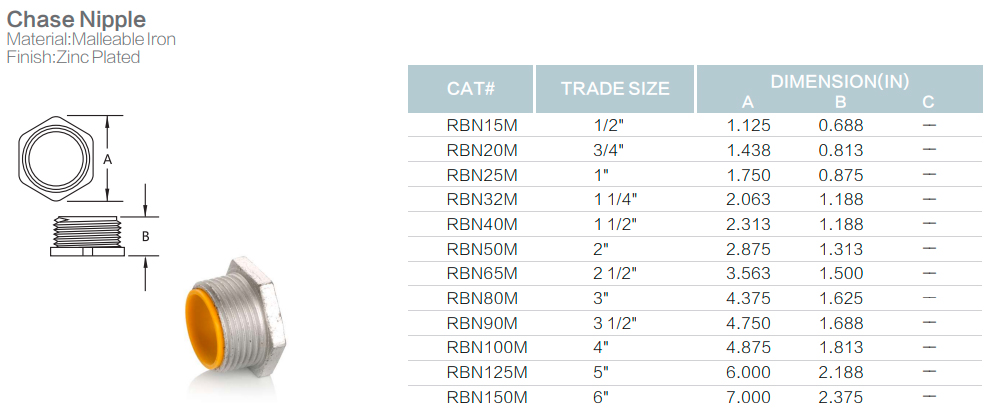
Task: Click the DIMENSION(IN) header
Action: (839, 81)
